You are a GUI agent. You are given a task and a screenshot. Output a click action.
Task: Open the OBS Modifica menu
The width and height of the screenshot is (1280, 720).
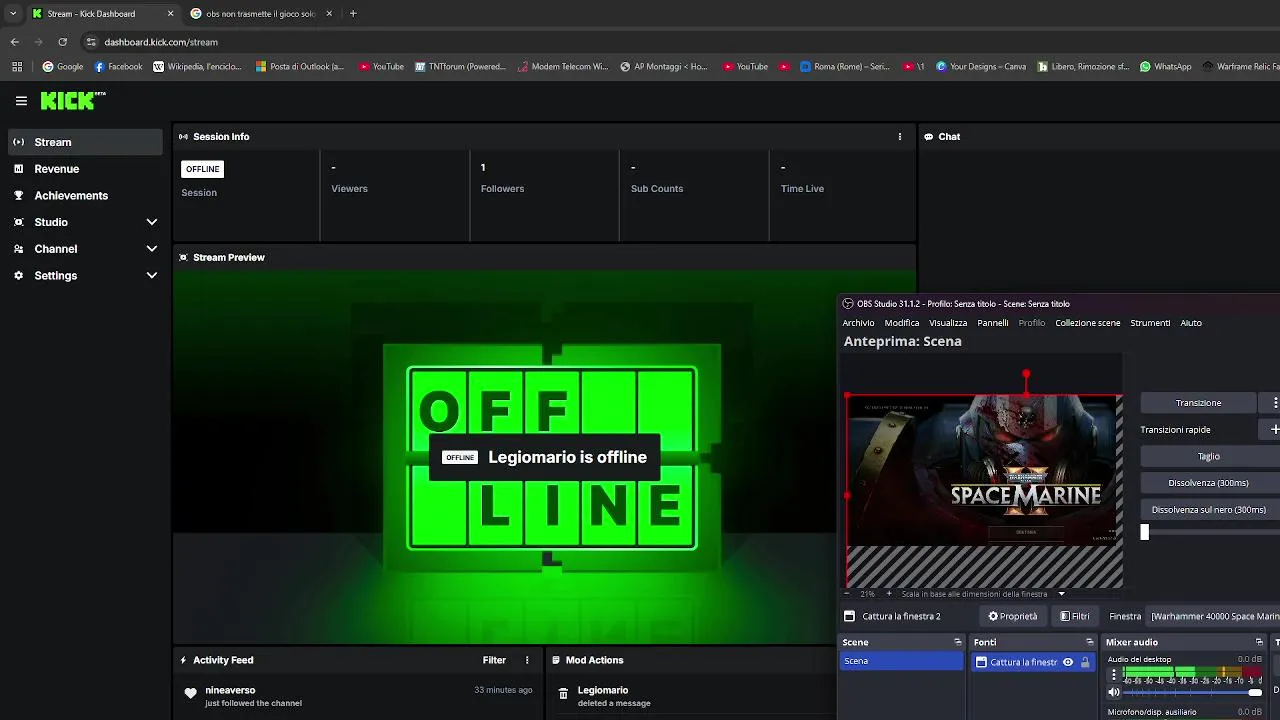(901, 323)
